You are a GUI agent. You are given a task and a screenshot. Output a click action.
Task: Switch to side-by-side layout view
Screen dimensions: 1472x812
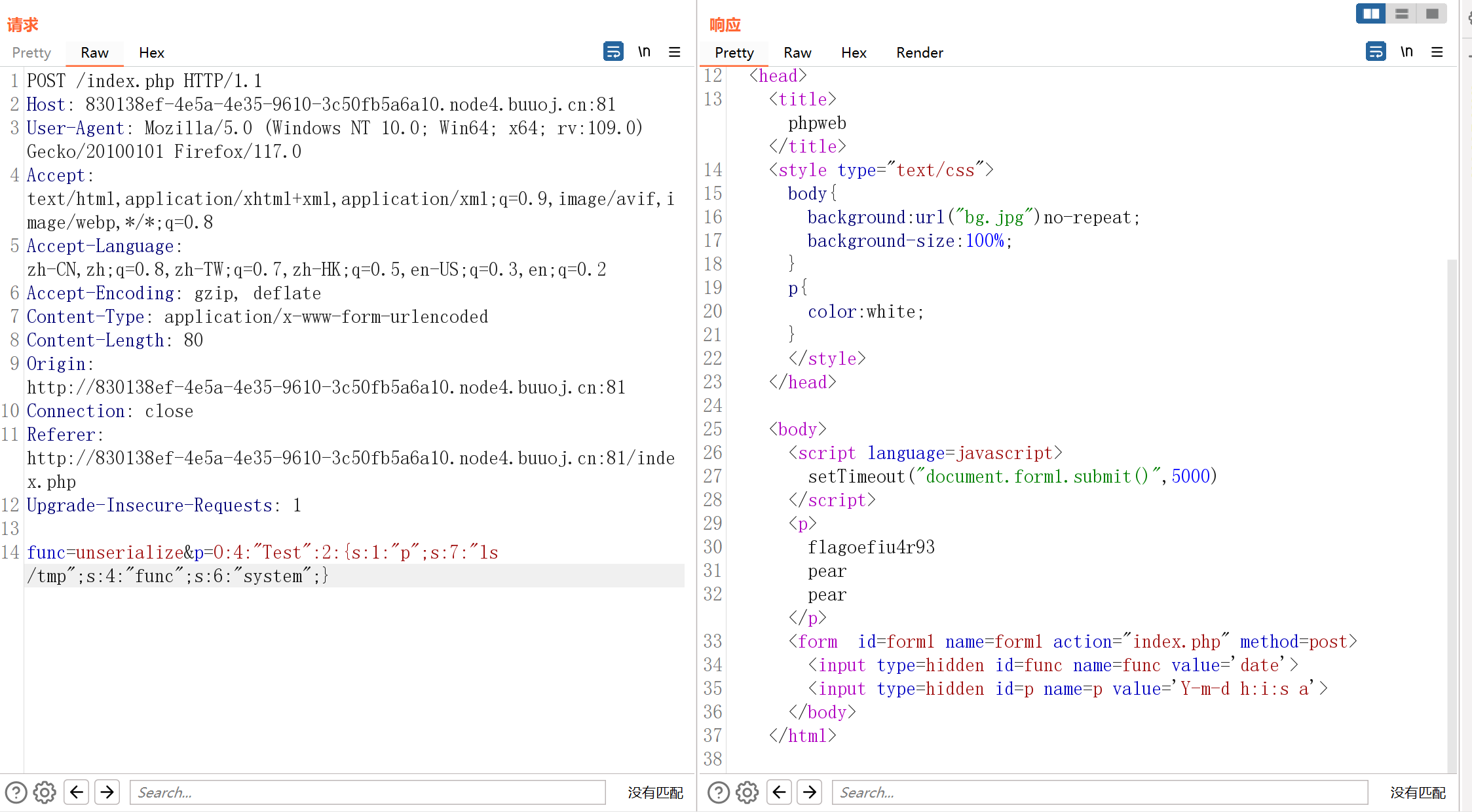(x=1371, y=13)
